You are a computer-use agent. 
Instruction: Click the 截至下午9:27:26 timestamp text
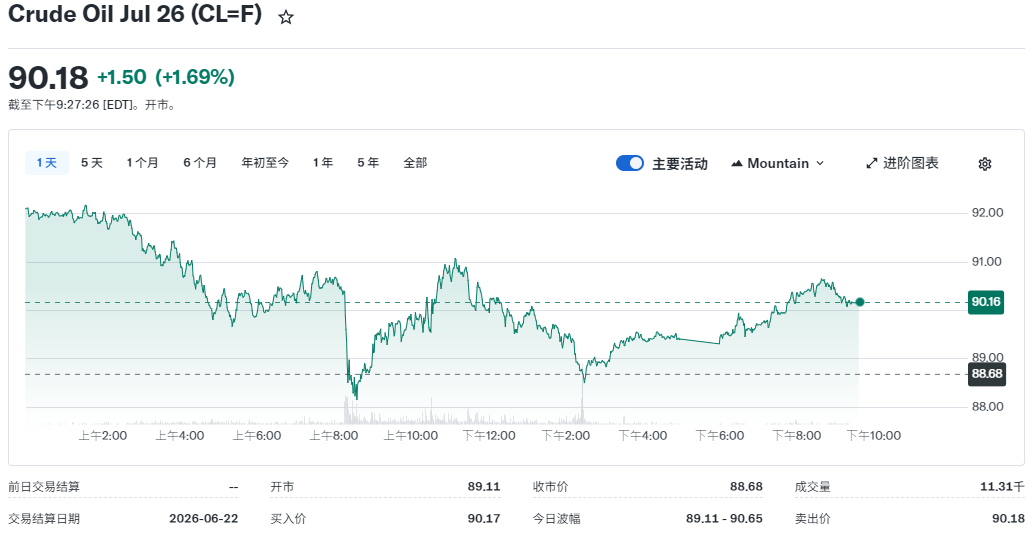pos(92,105)
